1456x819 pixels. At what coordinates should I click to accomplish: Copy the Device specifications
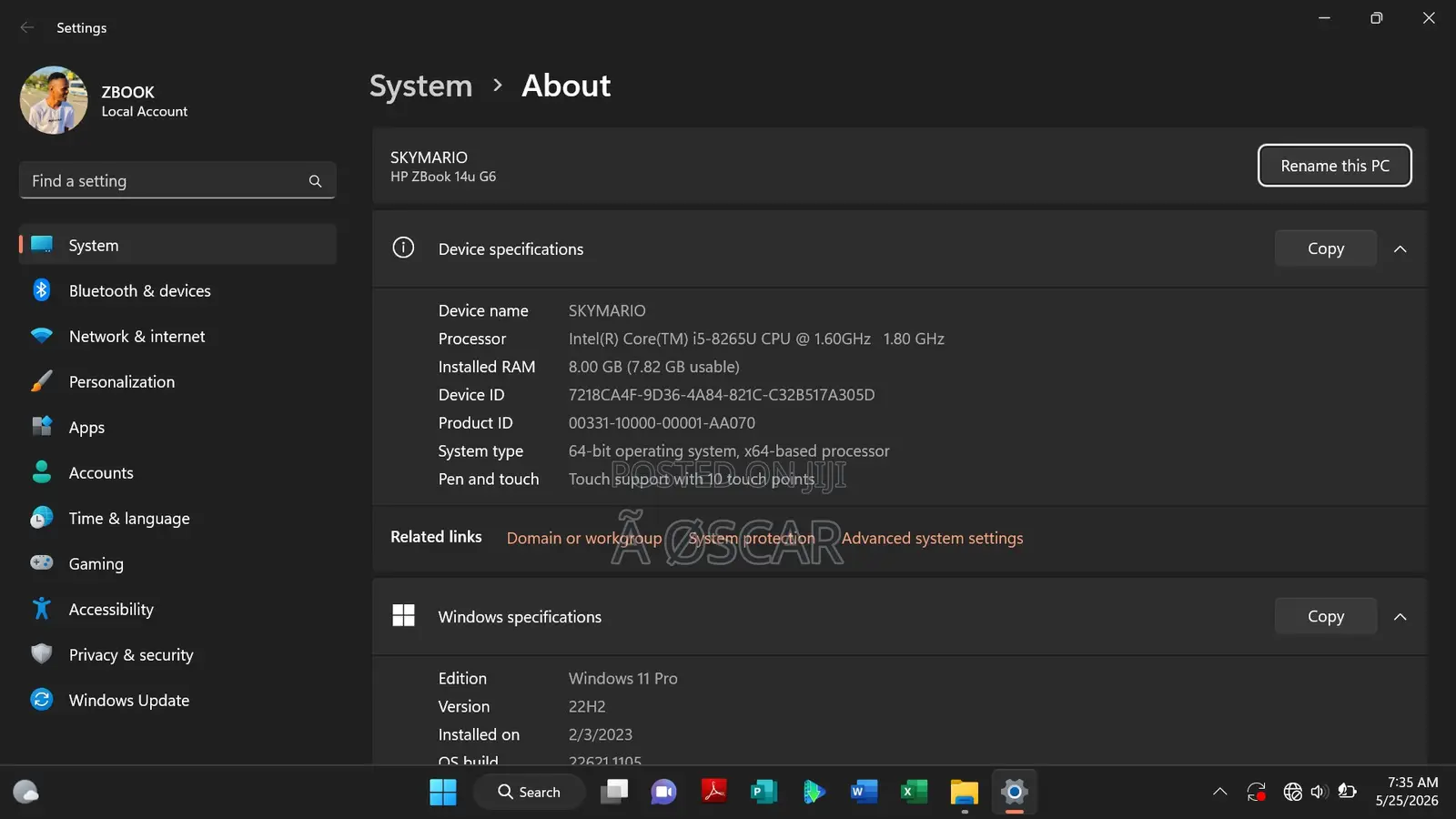(x=1326, y=248)
